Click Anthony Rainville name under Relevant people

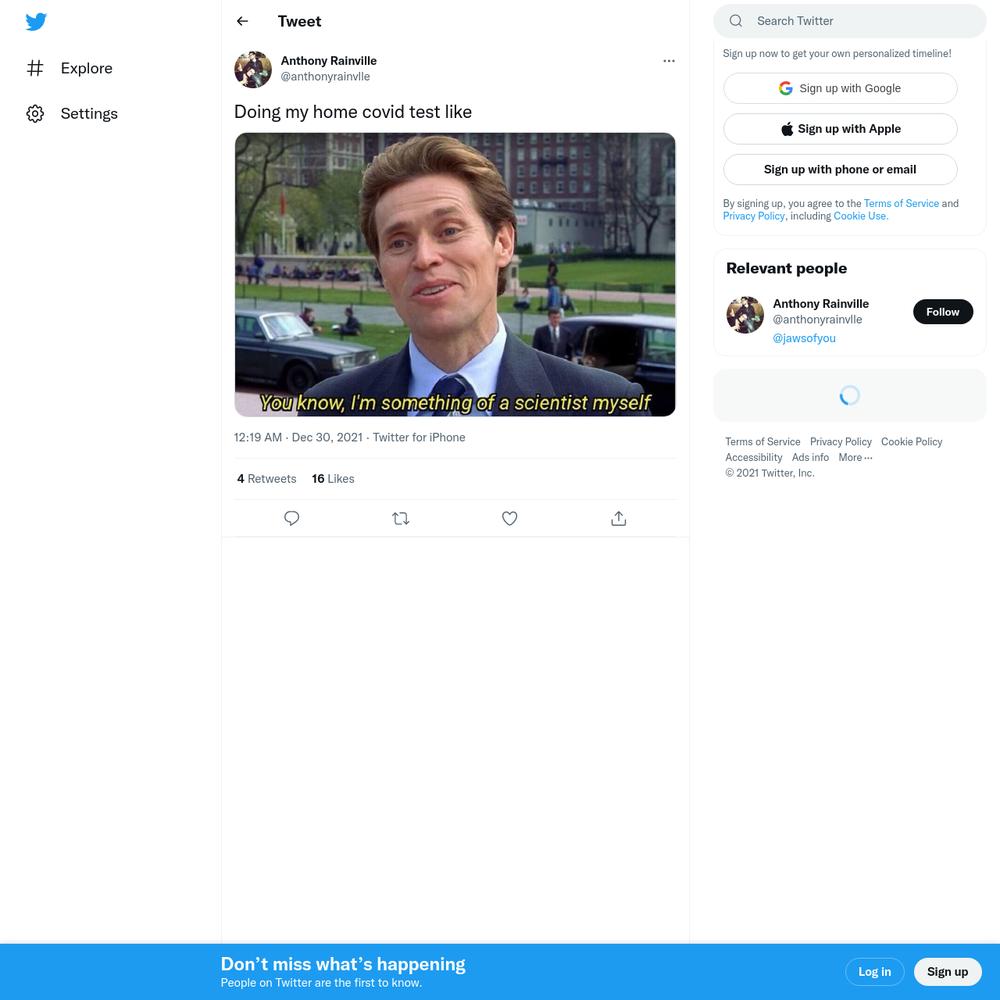pos(820,304)
